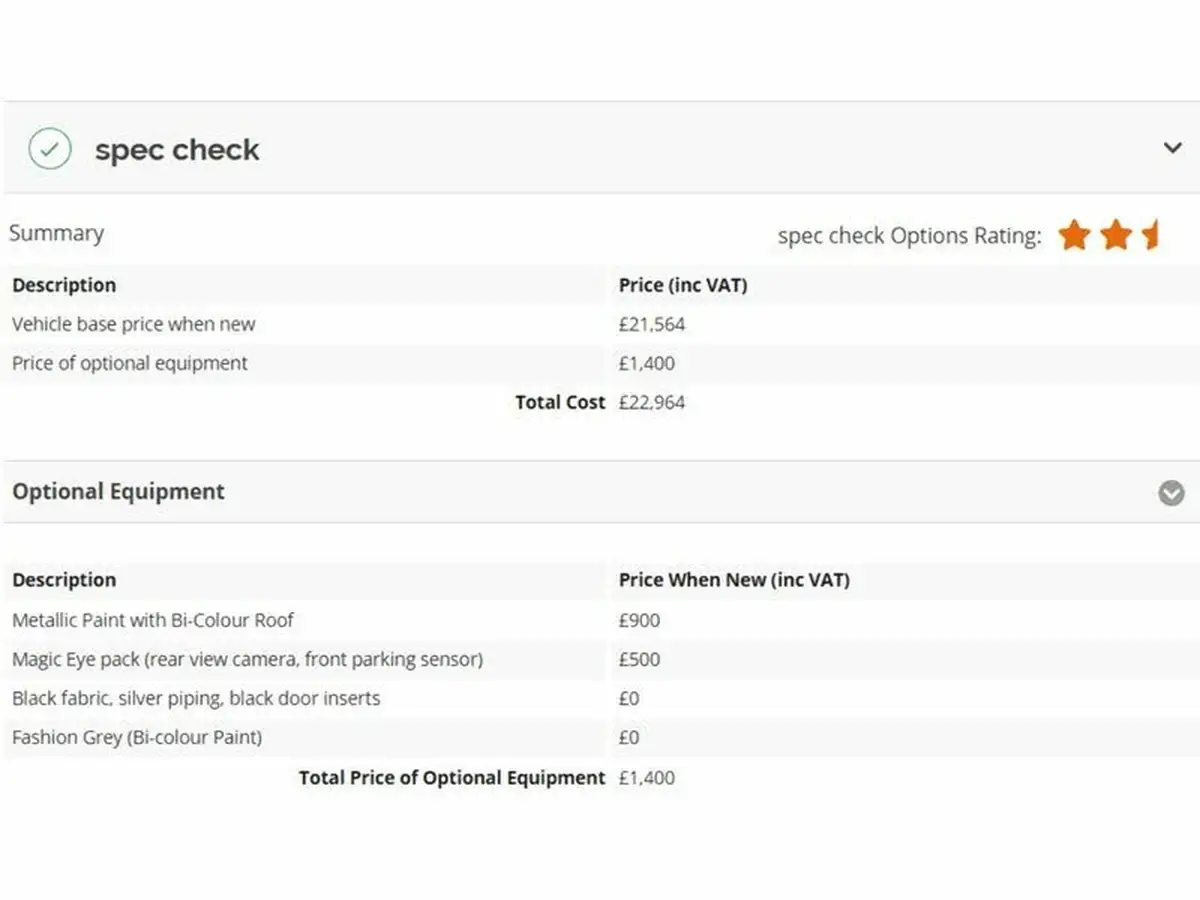The image size is (1200, 900).
Task: Collapse the Optional Equipment grey arrow
Action: point(1171,493)
